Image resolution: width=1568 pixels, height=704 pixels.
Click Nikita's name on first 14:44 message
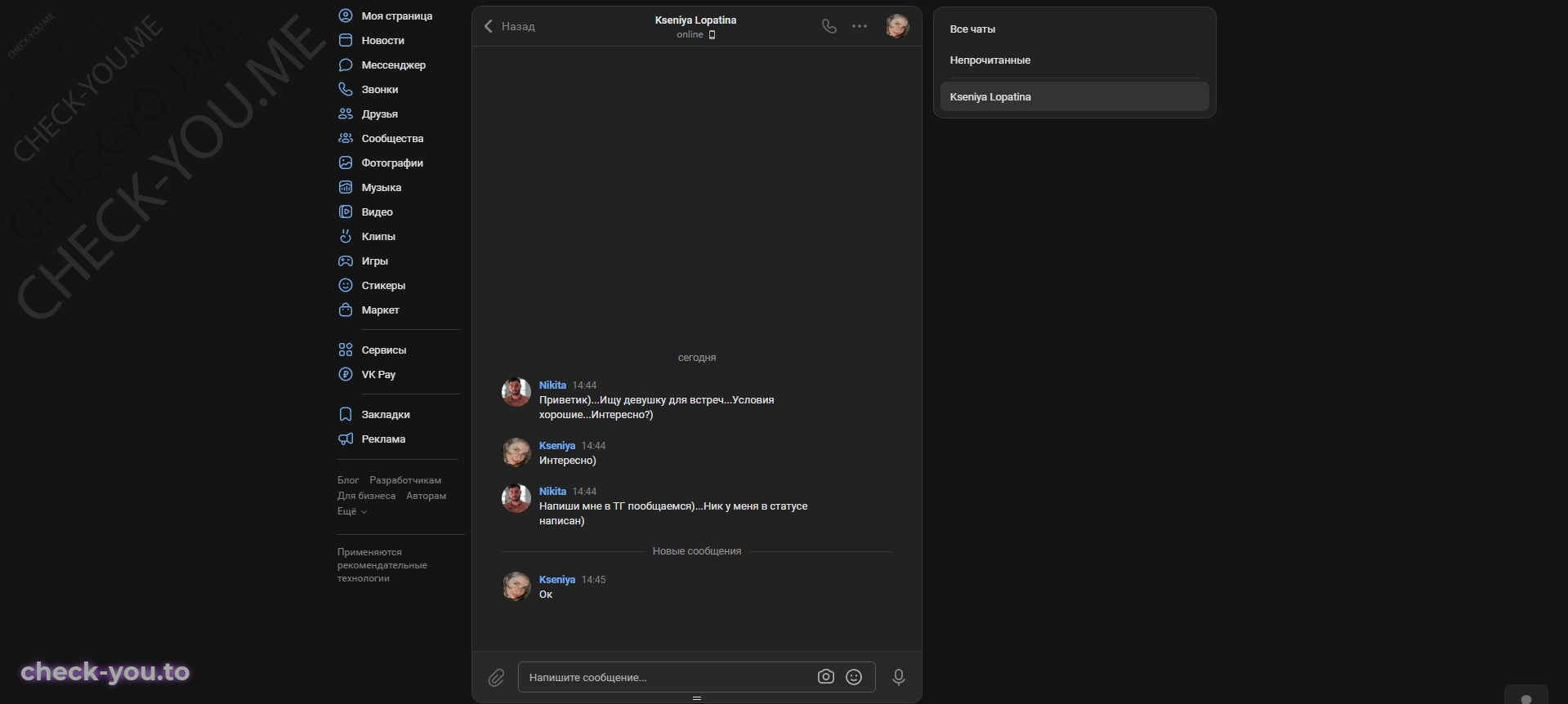(552, 385)
